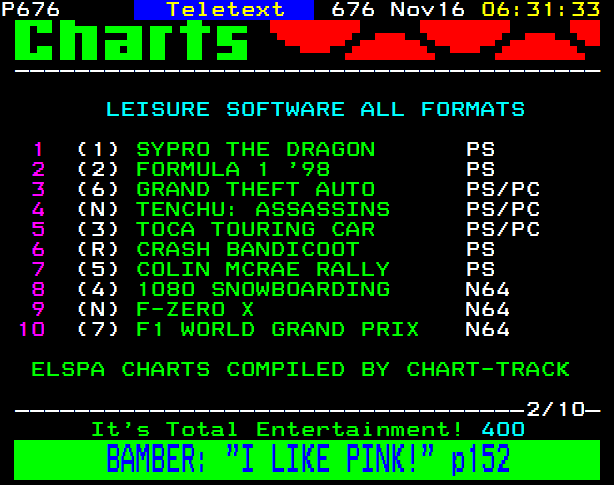Click ELSPA CHARTS COMPILED BY CHART-TRACK credit
Screen dimensions: 614x485
coord(300,369)
